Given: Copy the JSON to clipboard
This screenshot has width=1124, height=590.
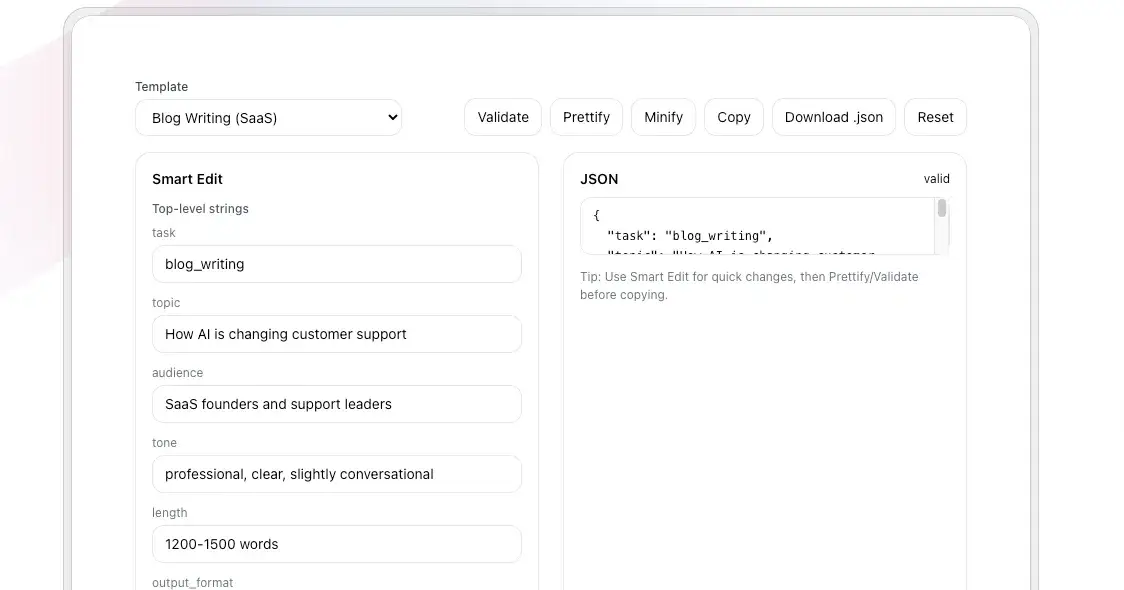Looking at the screenshot, I should (x=733, y=117).
